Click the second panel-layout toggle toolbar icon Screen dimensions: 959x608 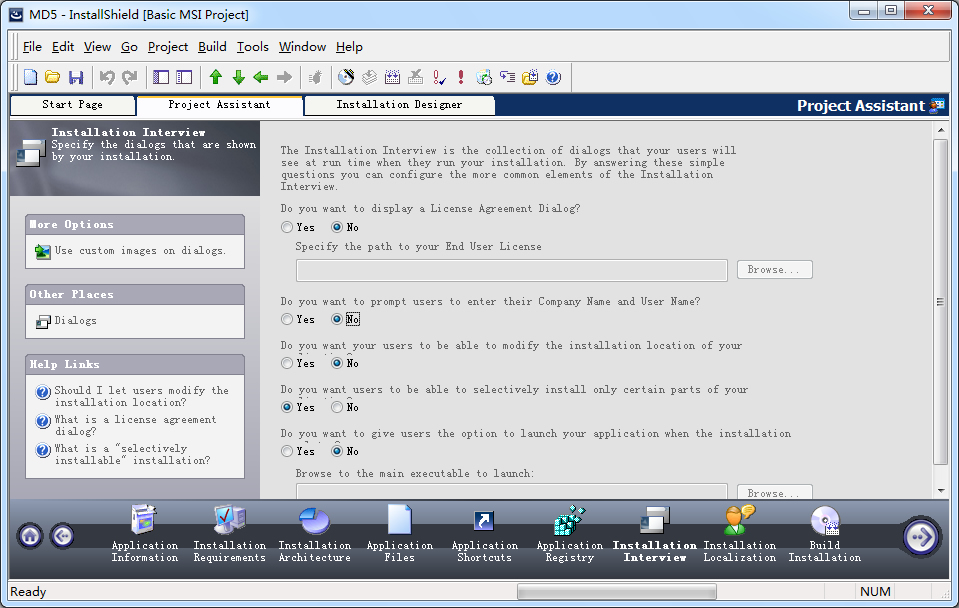pos(184,77)
